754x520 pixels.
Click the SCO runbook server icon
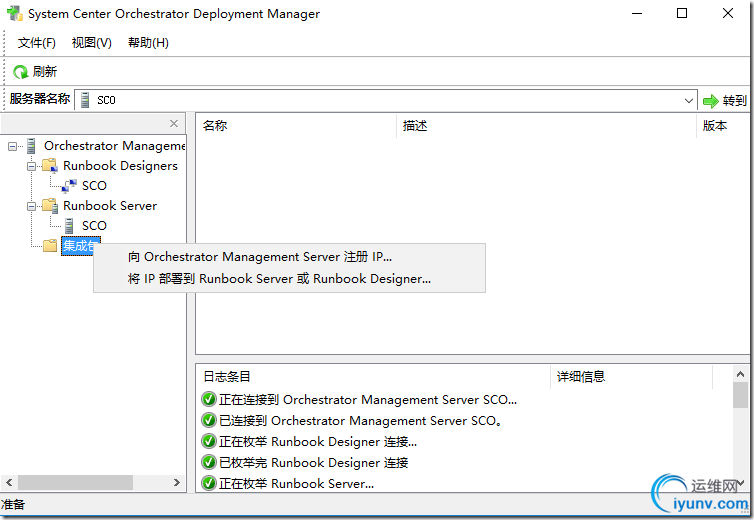[x=69, y=226]
